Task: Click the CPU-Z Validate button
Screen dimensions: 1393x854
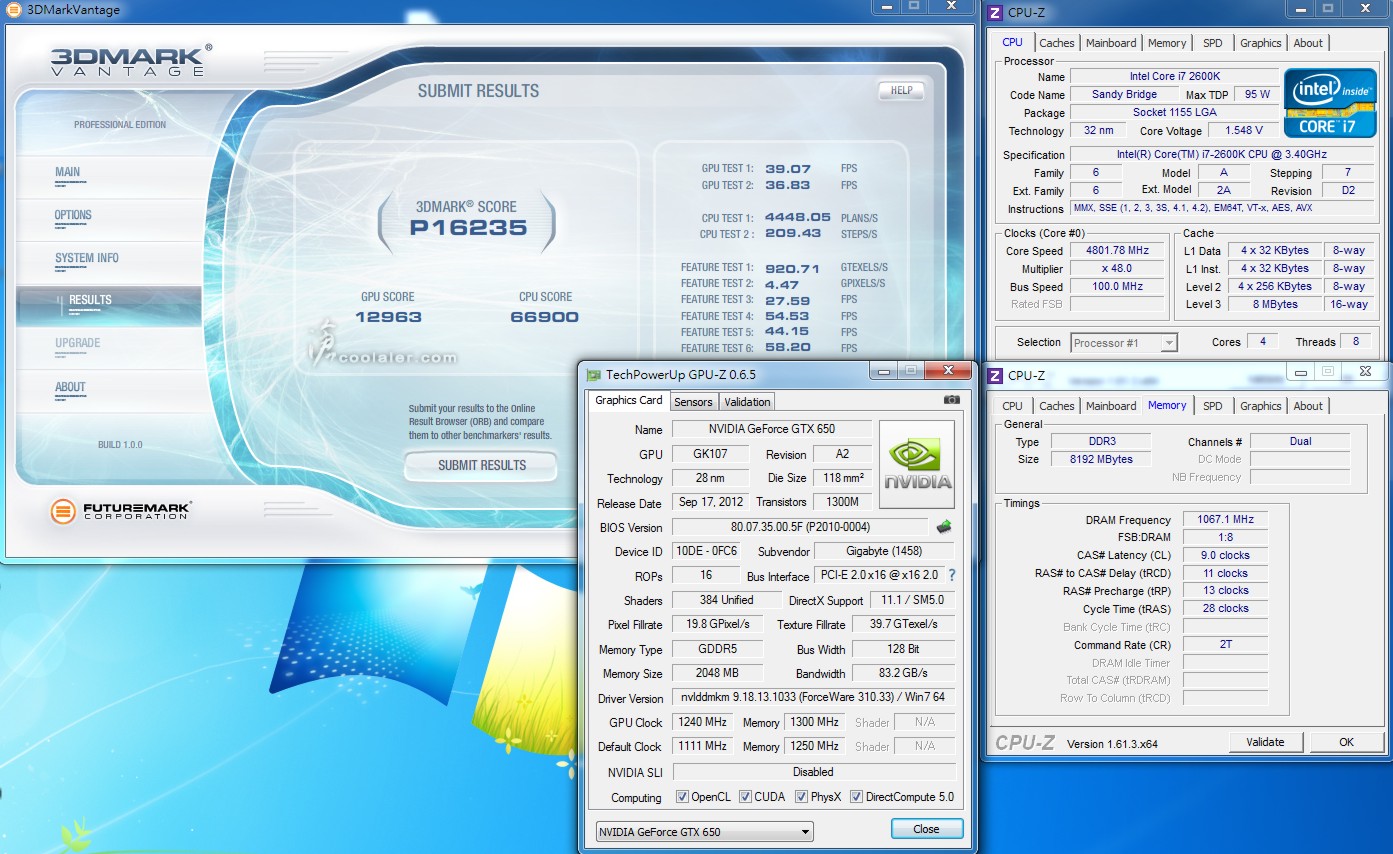Action: tap(1265, 742)
